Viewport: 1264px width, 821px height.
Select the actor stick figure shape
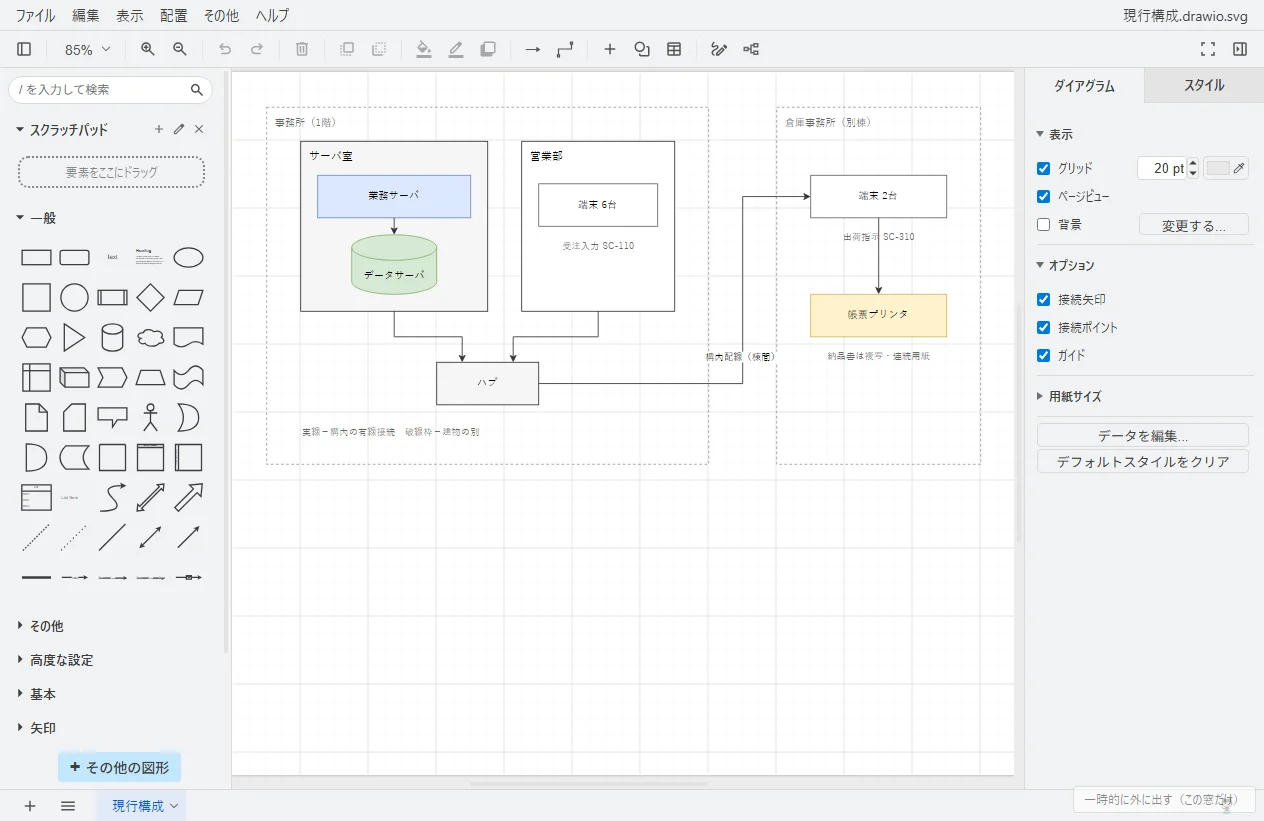click(x=150, y=416)
